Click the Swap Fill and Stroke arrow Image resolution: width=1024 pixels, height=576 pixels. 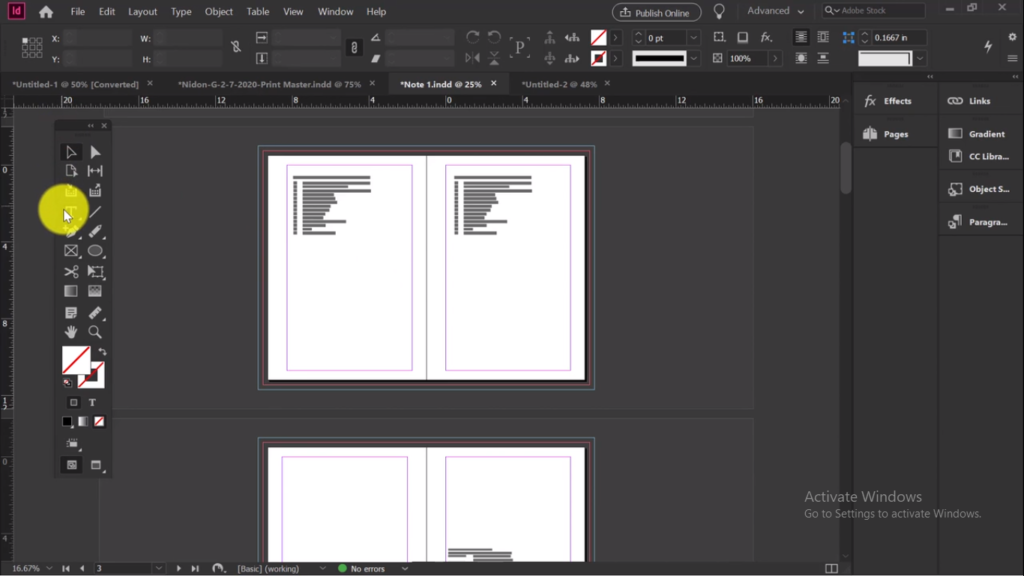point(103,352)
